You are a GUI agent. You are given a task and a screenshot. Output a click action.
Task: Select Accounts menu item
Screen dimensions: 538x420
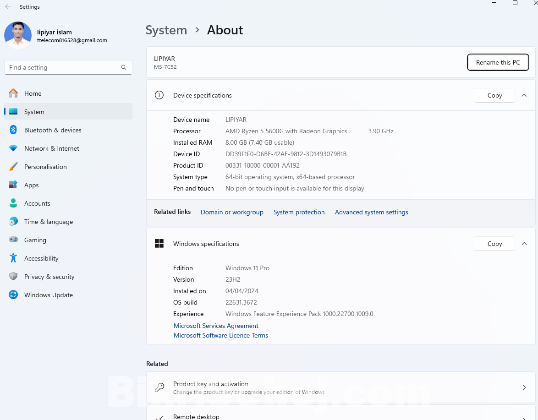click(68, 203)
